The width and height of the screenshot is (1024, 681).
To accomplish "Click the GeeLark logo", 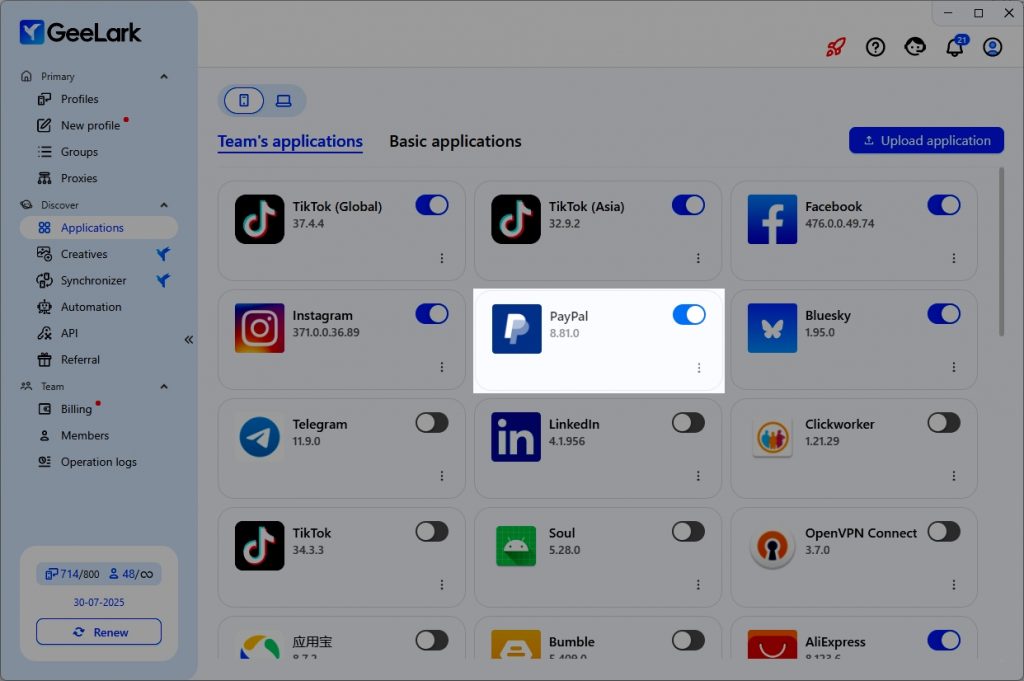I will coord(80,32).
